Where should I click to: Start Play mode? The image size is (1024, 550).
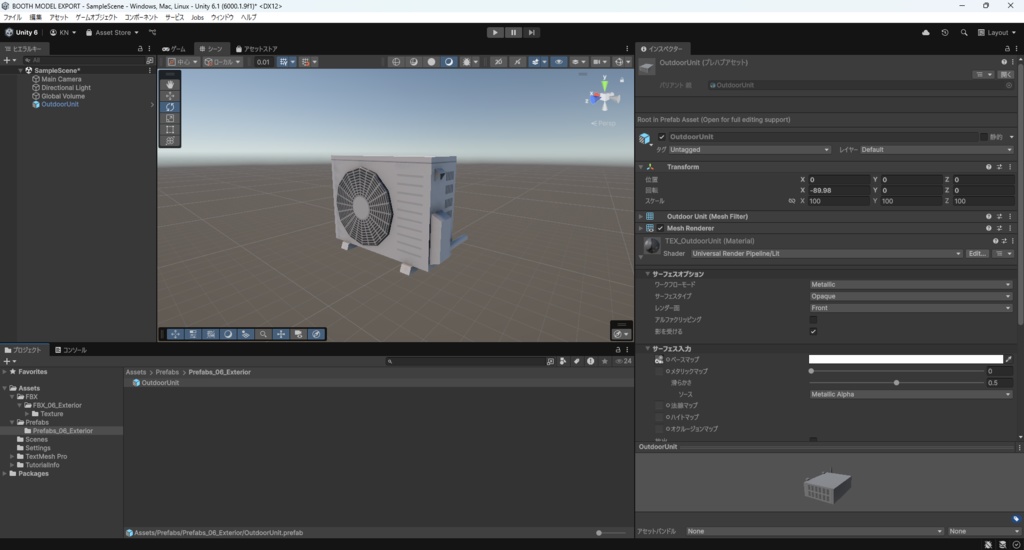495,33
